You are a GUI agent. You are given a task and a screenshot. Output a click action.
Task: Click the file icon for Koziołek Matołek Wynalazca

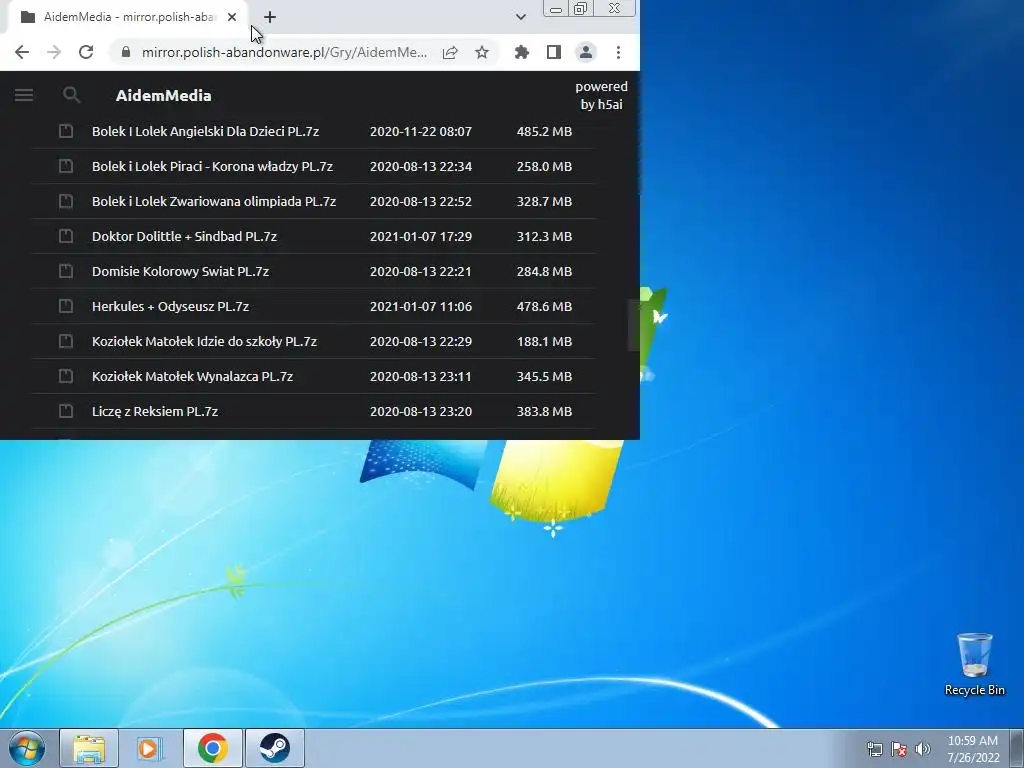(66, 376)
